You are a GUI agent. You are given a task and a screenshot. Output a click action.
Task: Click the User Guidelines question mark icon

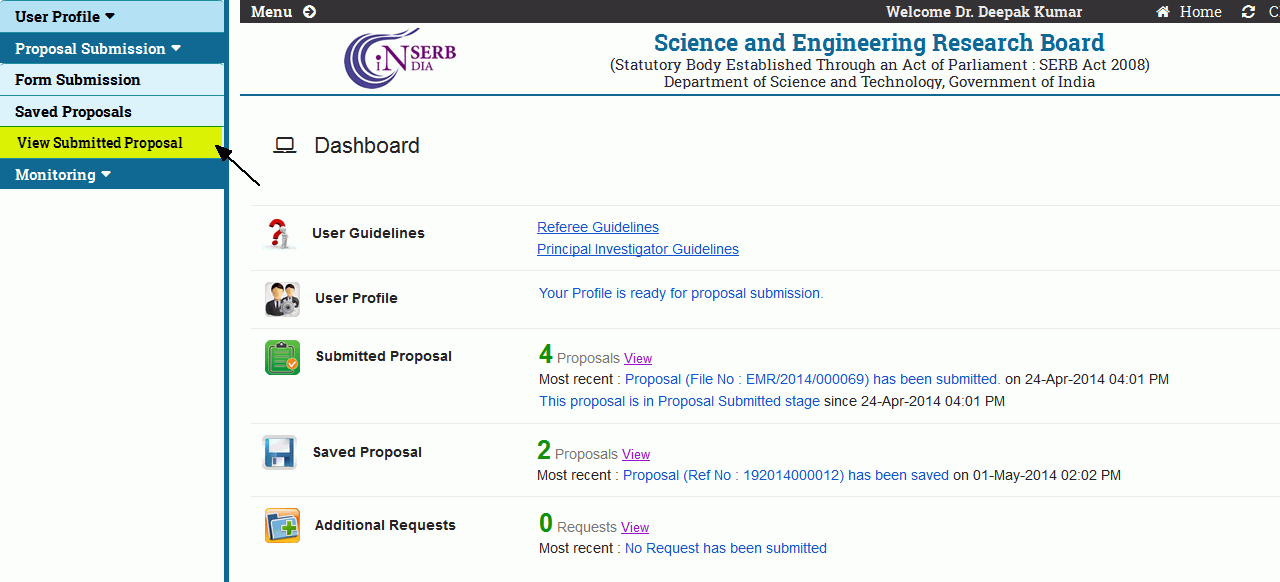pos(280,234)
